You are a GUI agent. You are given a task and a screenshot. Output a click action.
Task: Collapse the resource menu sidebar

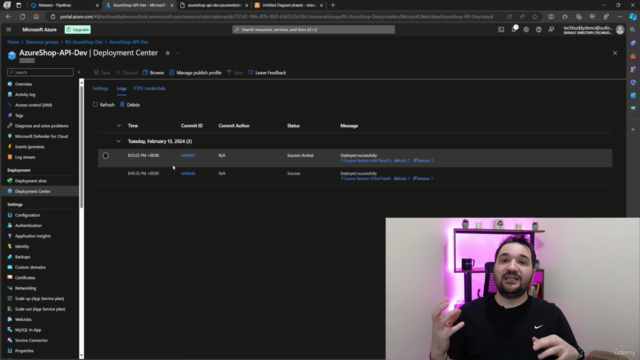[79, 72]
